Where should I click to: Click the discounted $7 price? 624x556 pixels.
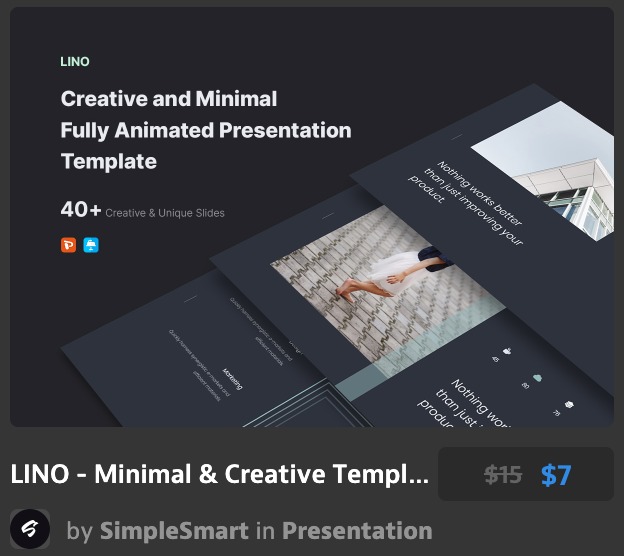[556, 475]
